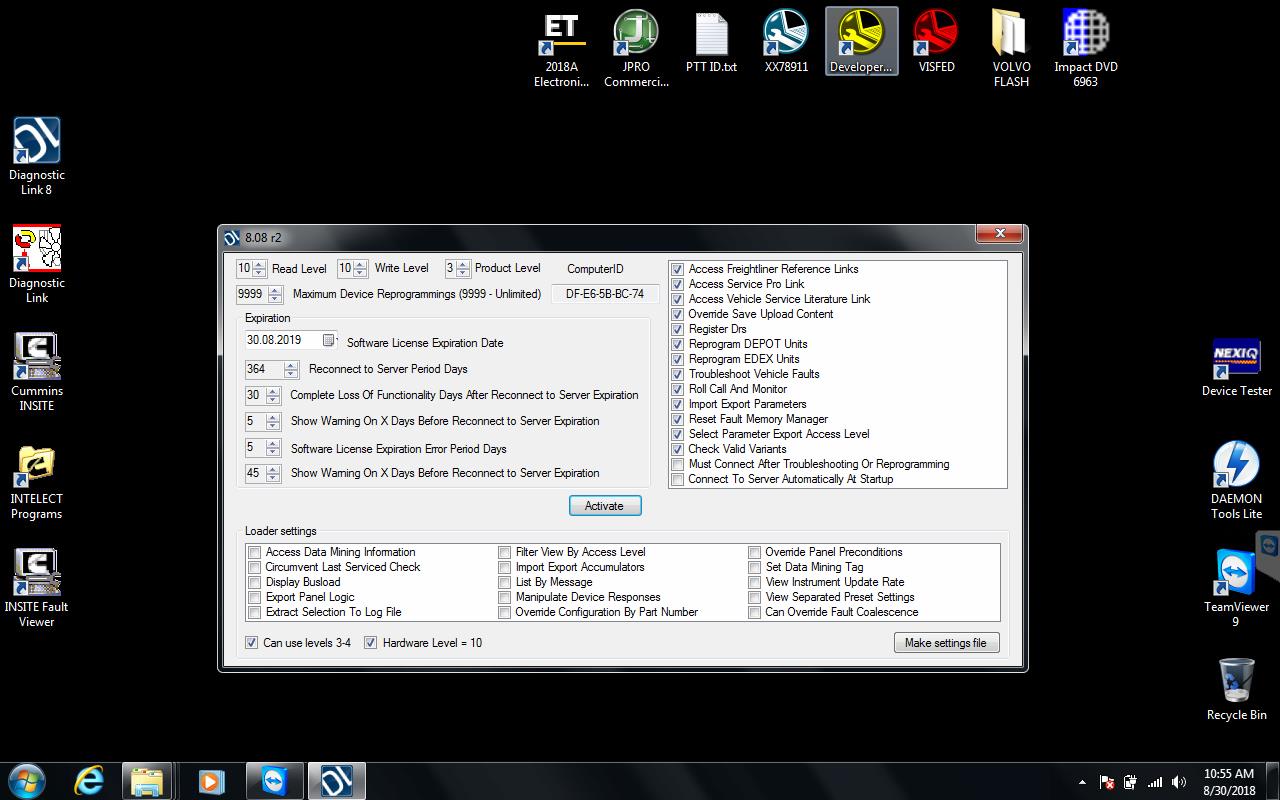Launch the JPRO Commercial desktop icon

pyautogui.click(x=636, y=49)
